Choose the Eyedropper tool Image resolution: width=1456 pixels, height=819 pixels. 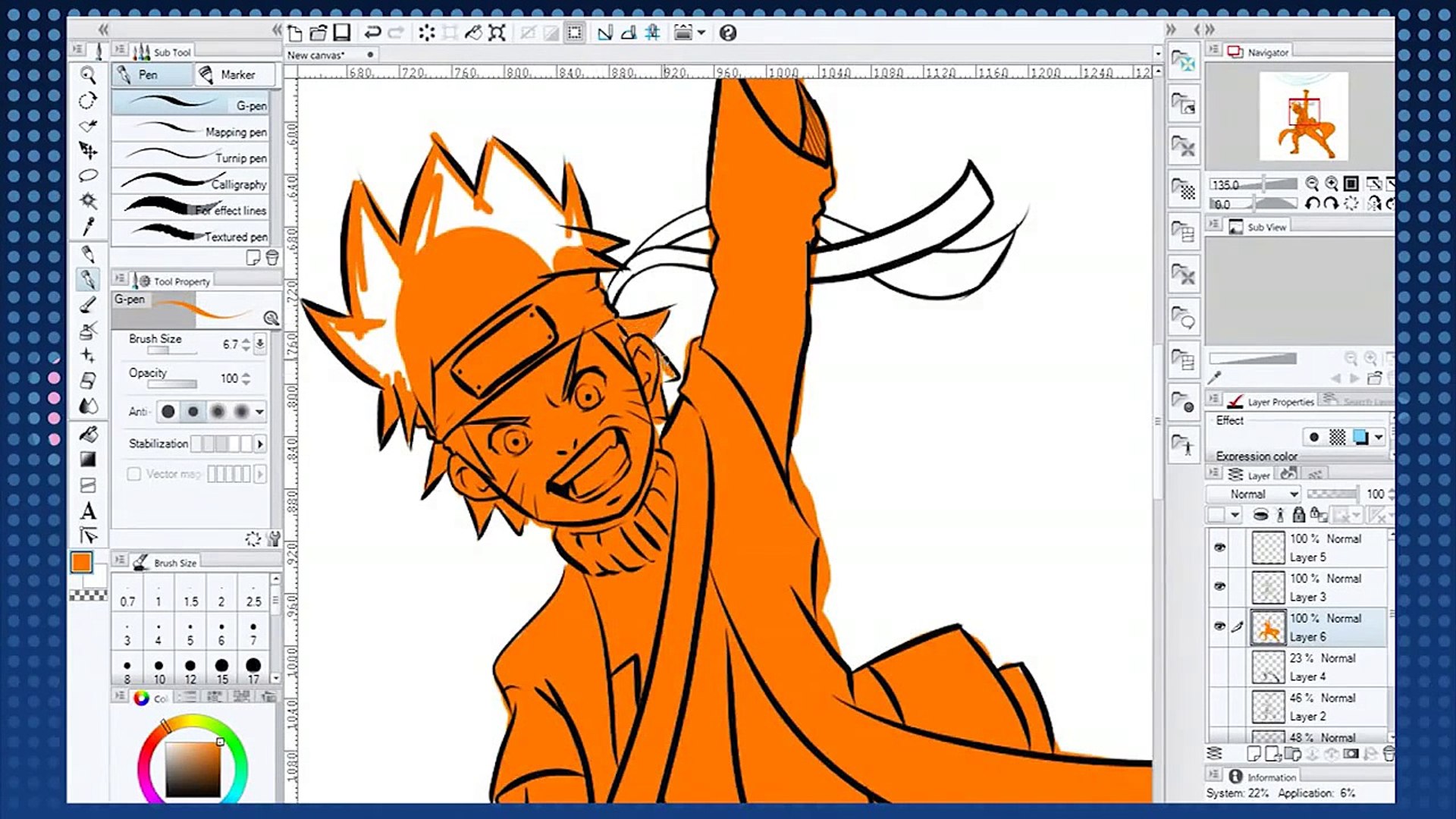pyautogui.click(x=88, y=226)
